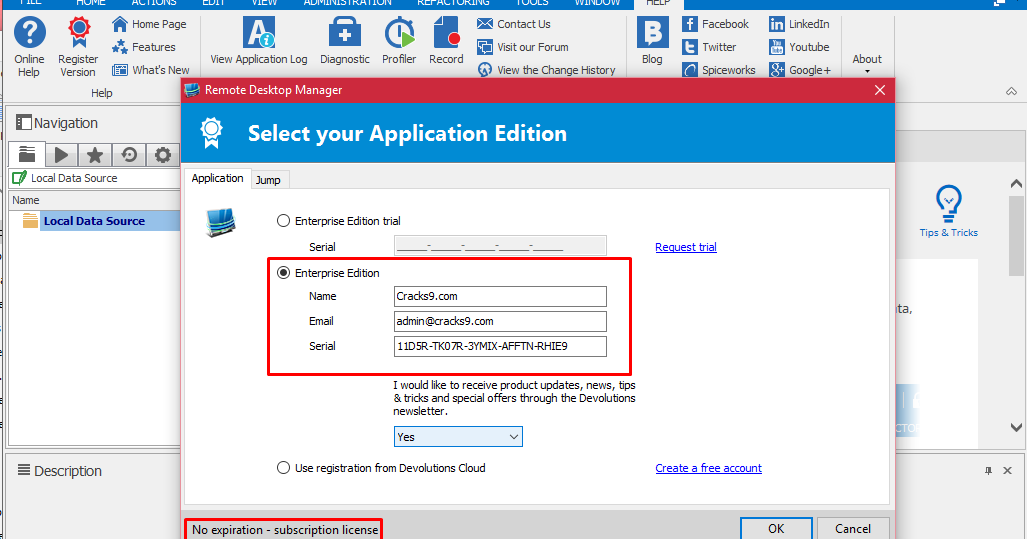
Task: Open View Application Log
Action: [259, 41]
